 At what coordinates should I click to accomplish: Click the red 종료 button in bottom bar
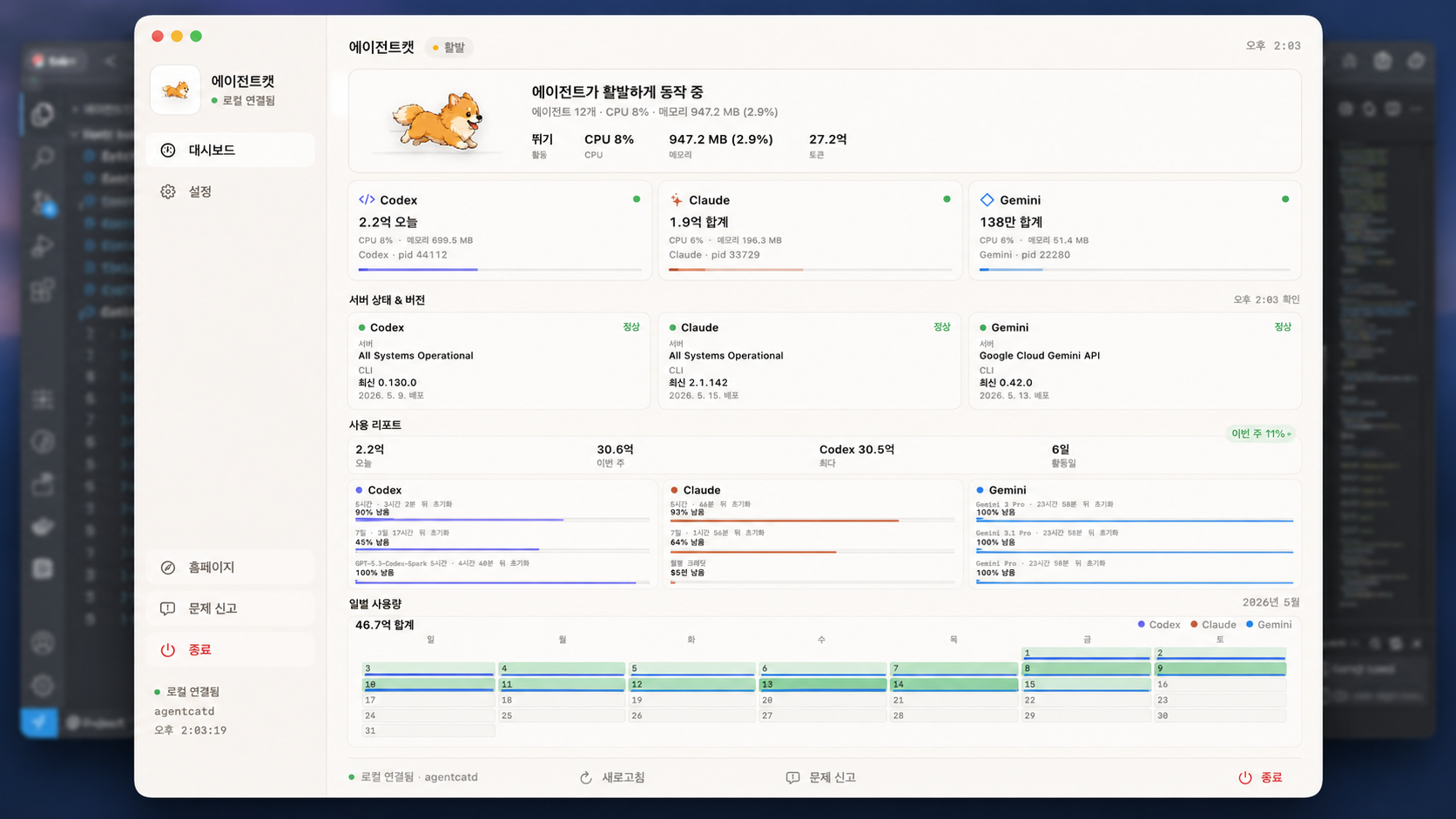(1260, 777)
